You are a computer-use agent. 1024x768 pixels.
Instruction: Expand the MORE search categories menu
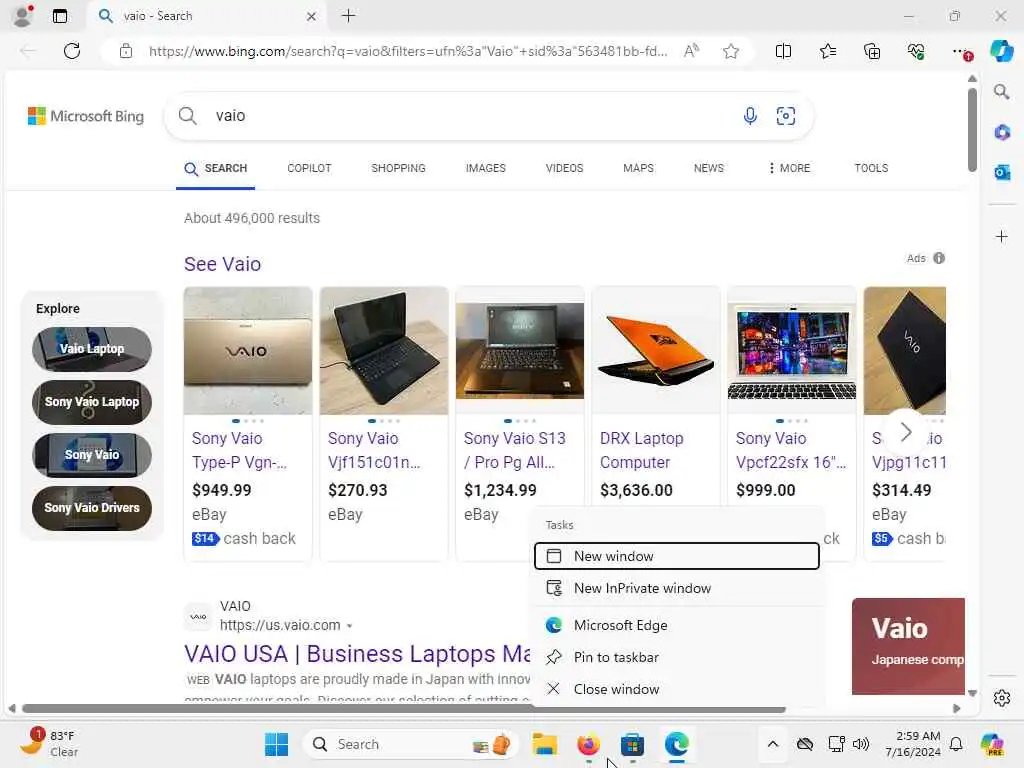[x=789, y=168]
